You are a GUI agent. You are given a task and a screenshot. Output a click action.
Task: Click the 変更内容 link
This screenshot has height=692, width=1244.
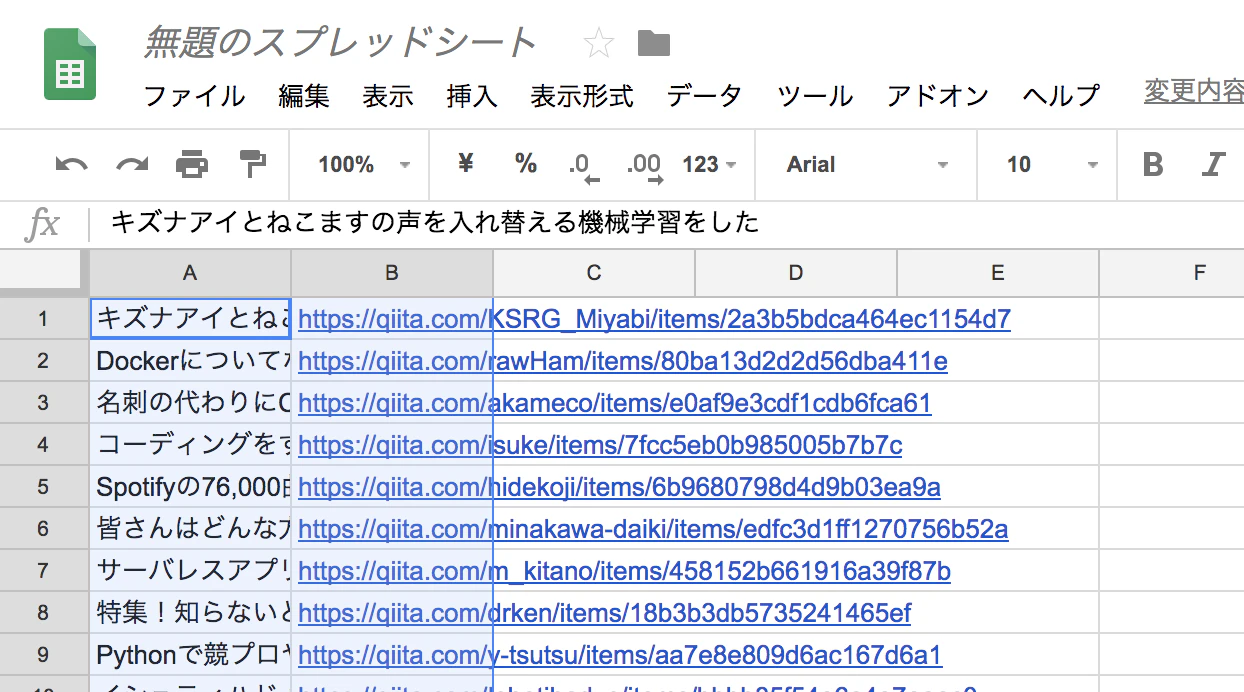1194,92
